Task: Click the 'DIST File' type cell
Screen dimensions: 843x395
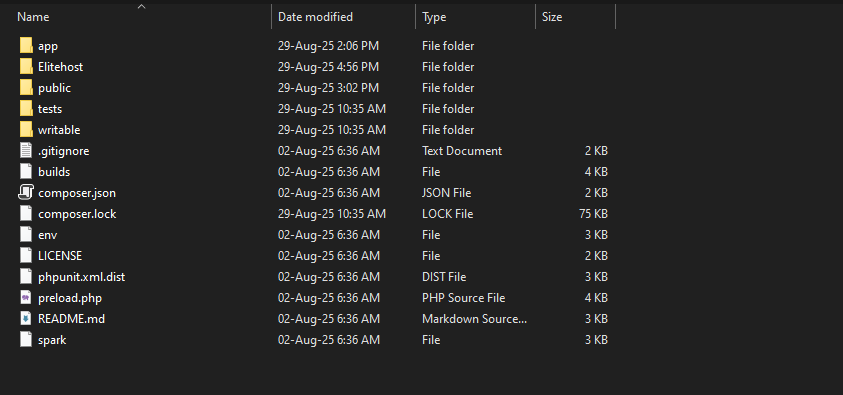Action: (x=444, y=277)
